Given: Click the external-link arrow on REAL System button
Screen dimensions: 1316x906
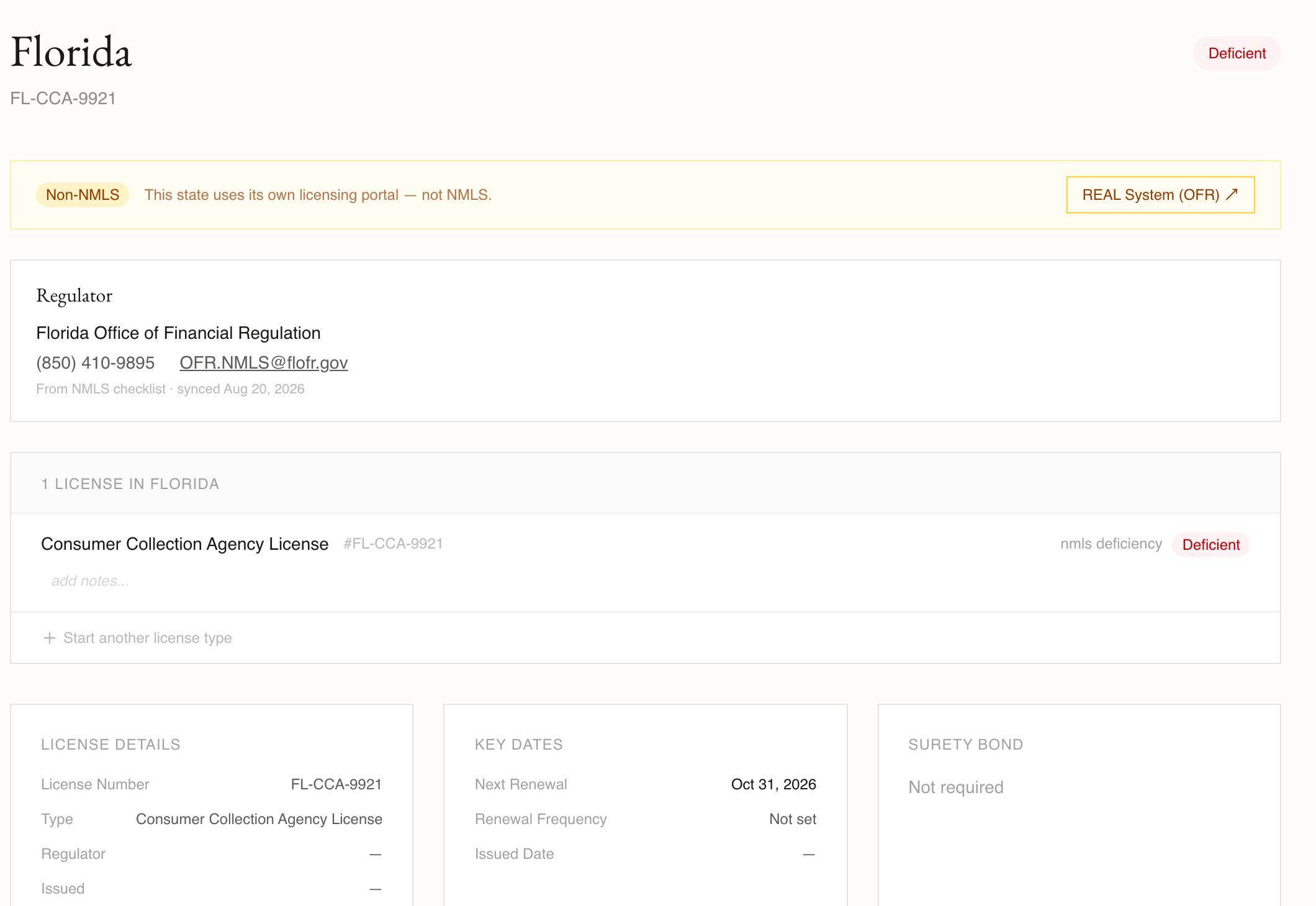Looking at the screenshot, I should pos(1232,194).
